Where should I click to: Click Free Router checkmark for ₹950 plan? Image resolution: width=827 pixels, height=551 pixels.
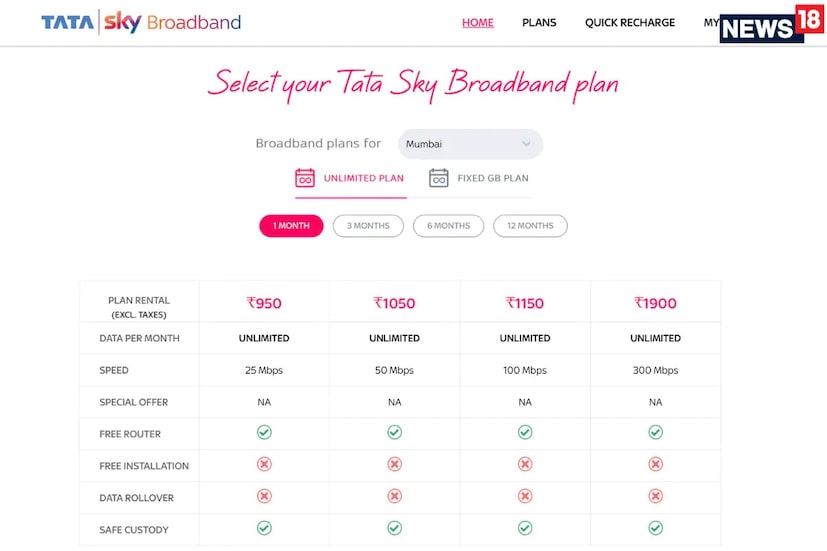click(x=264, y=433)
